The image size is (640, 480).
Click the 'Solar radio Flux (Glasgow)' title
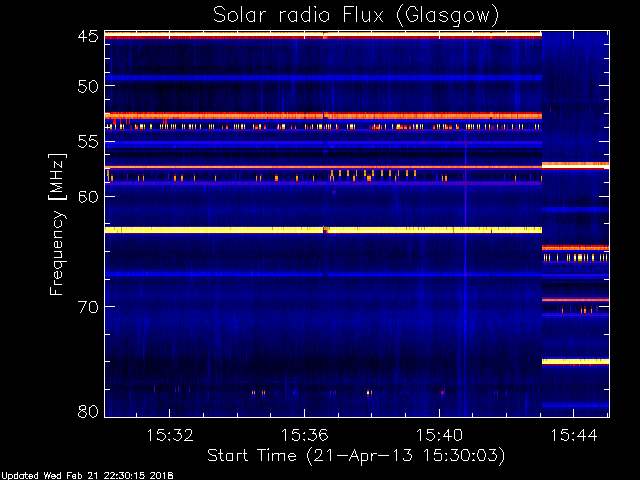coord(356,16)
